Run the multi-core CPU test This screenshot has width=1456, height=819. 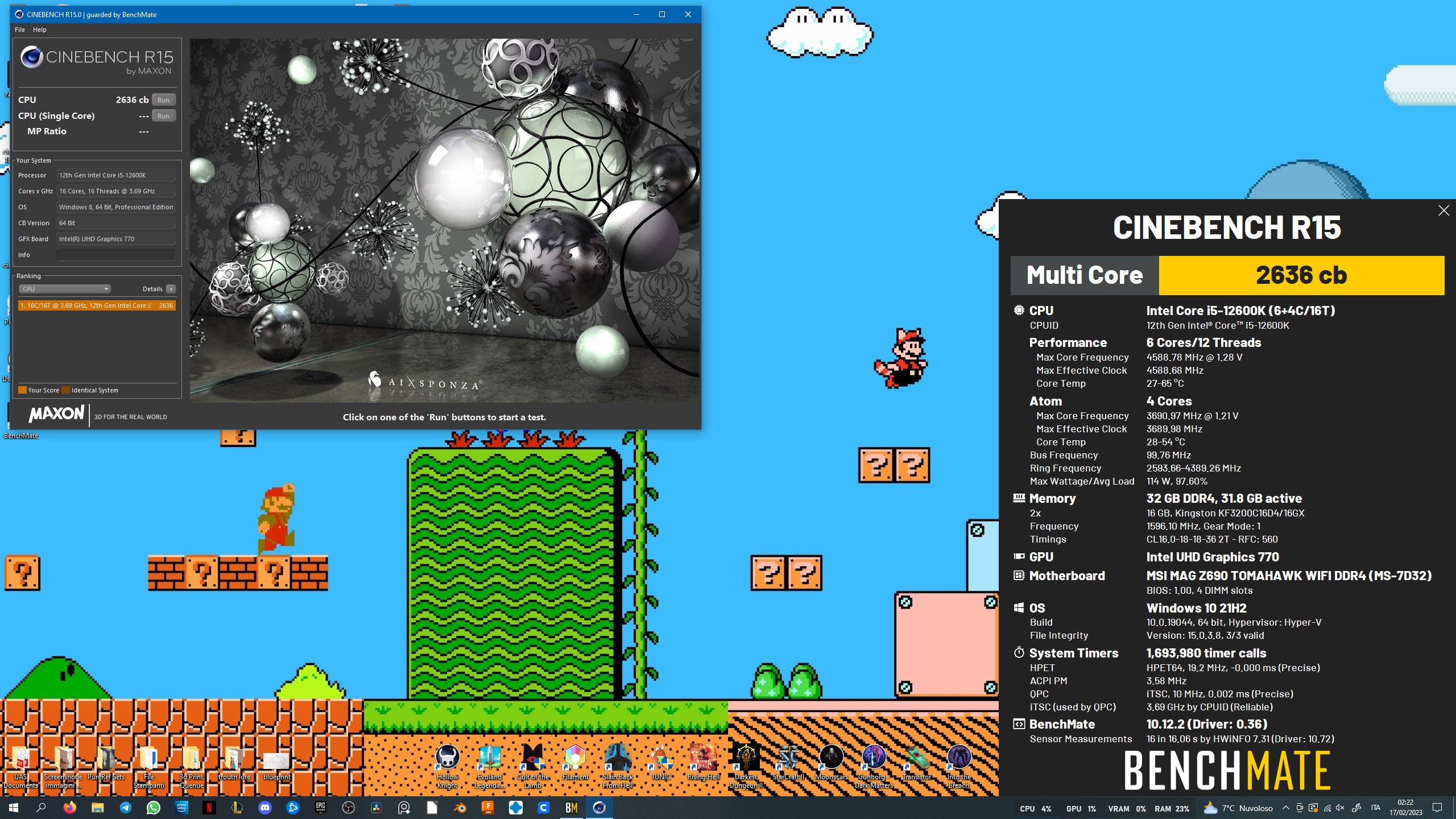click(163, 100)
